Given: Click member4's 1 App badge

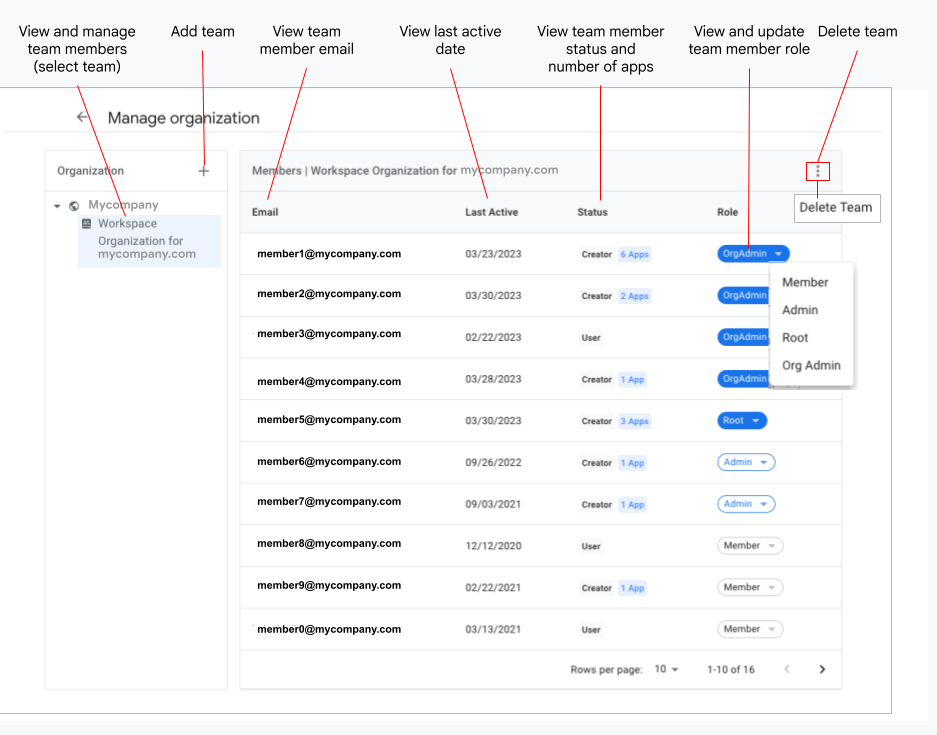Looking at the screenshot, I should click(632, 379).
